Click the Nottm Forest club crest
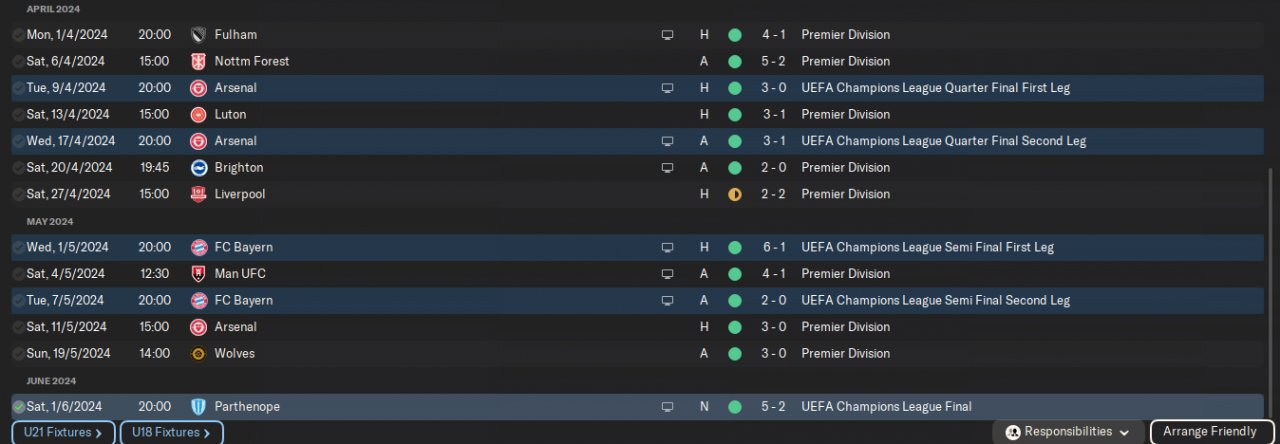Image resolution: width=1280 pixels, height=444 pixels. click(x=198, y=61)
